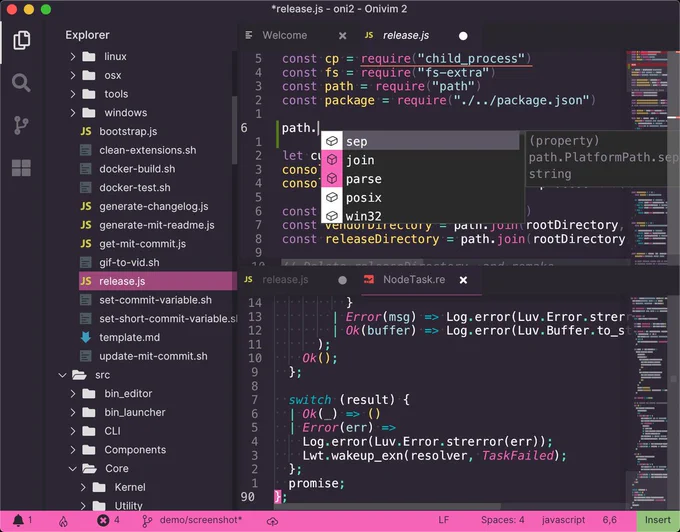The height and width of the screenshot is (532, 680).
Task: Open the Search activity bar icon
Action: tap(21, 82)
